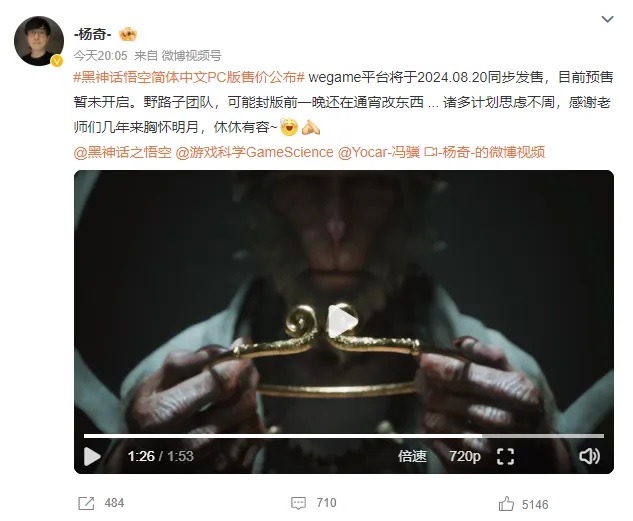Viewport: 633px width, 521px height.
Task: Visit the @游戏科学GameScience mention
Action: 255,152
